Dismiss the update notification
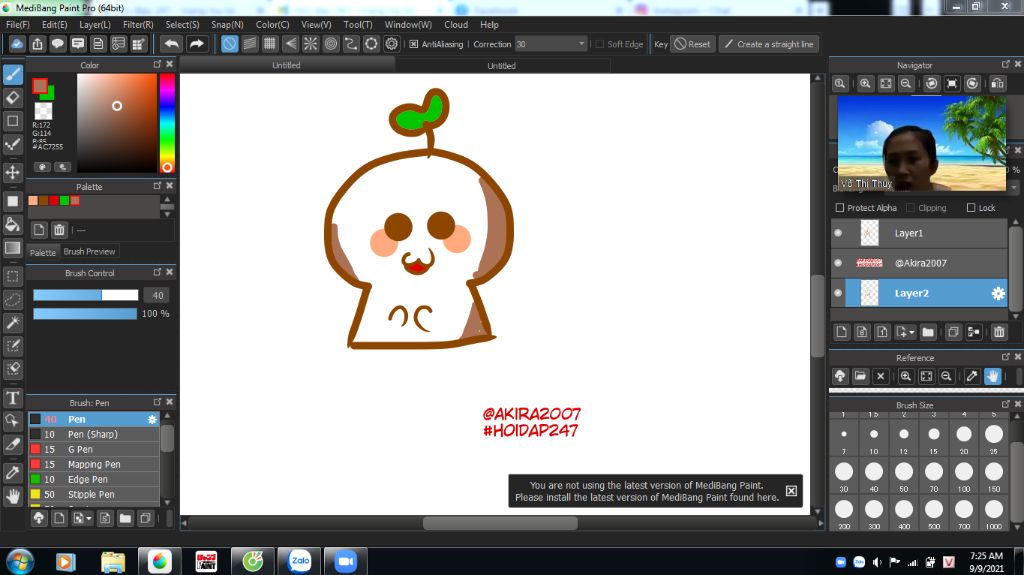 click(791, 491)
